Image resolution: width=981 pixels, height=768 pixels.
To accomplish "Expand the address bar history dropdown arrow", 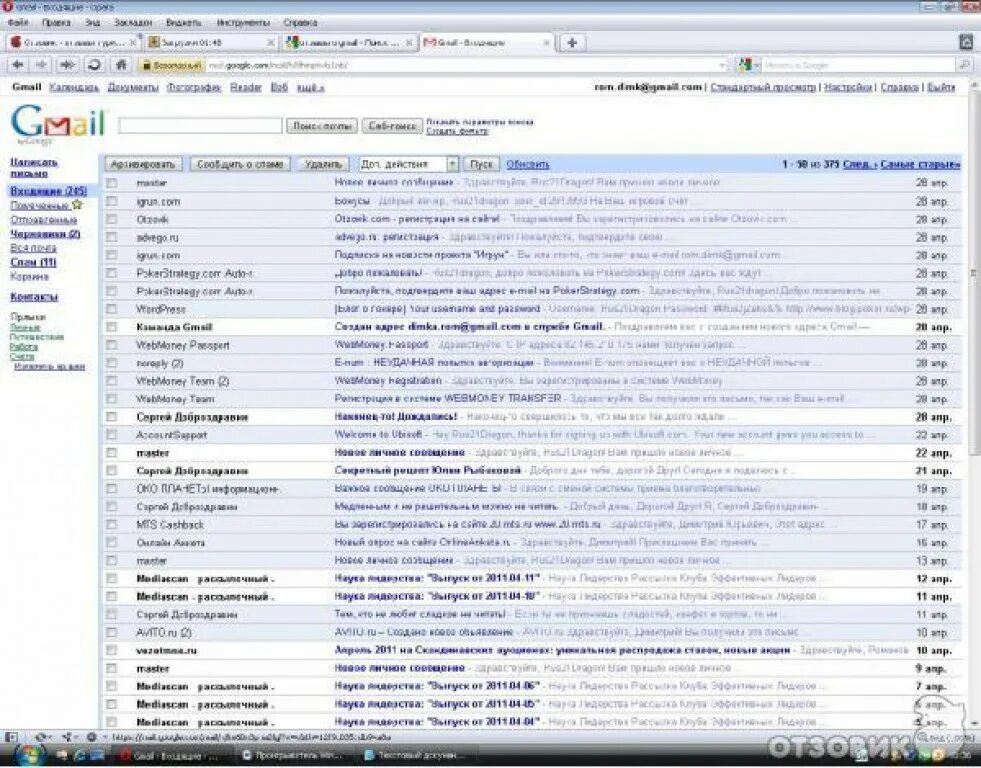I will point(723,65).
